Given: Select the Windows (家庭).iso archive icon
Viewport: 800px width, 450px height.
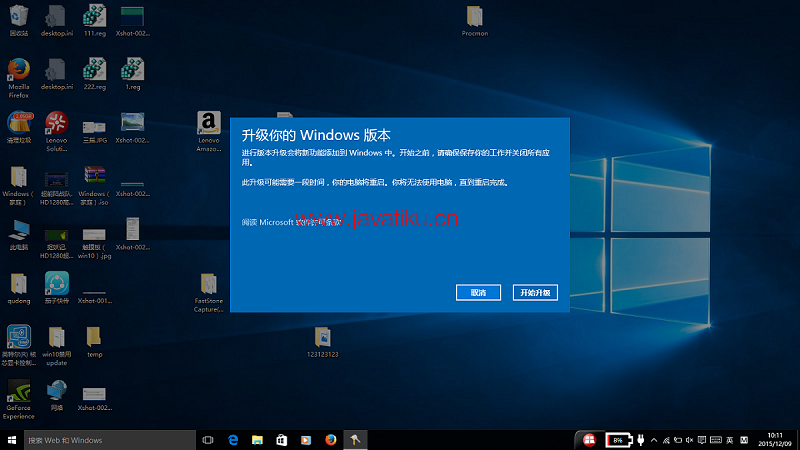Looking at the screenshot, I should (x=94, y=186).
